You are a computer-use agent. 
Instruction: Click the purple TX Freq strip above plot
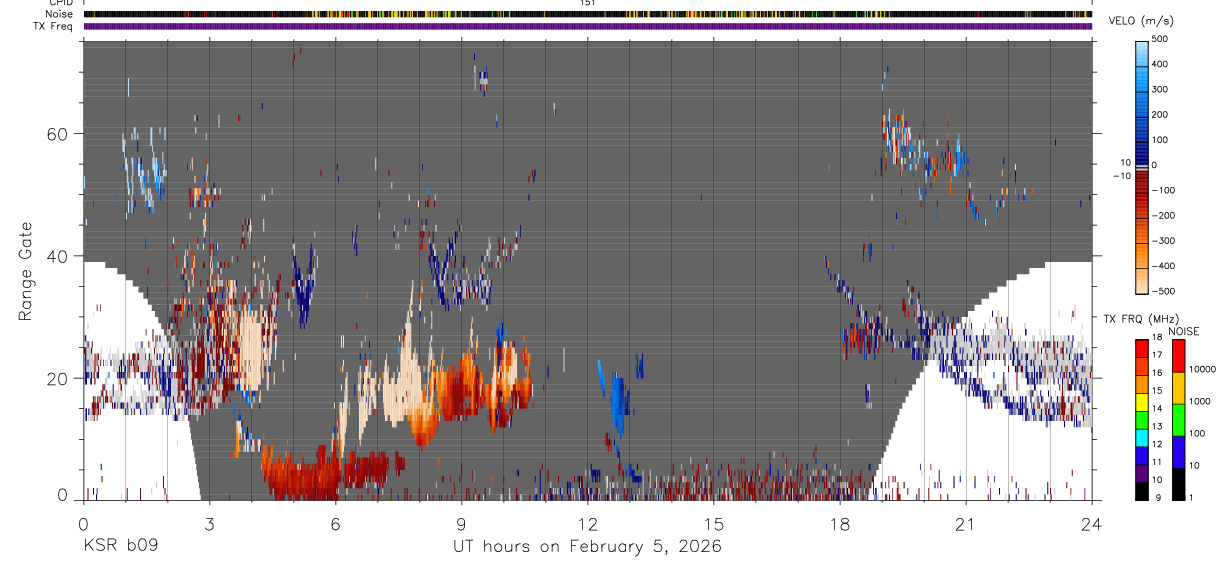tap(588, 26)
